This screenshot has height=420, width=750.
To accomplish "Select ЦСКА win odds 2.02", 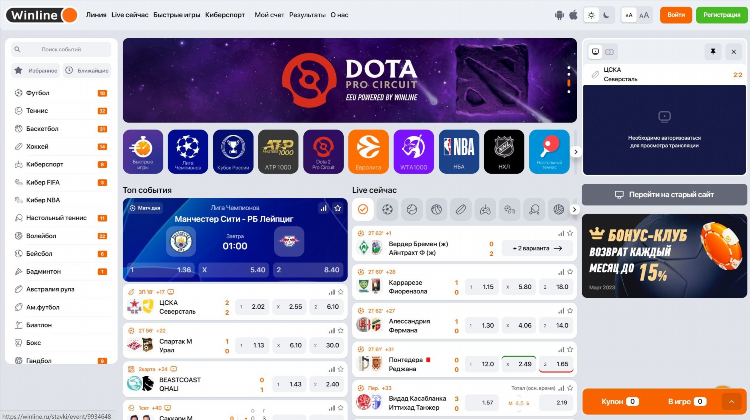I will 253,307.
